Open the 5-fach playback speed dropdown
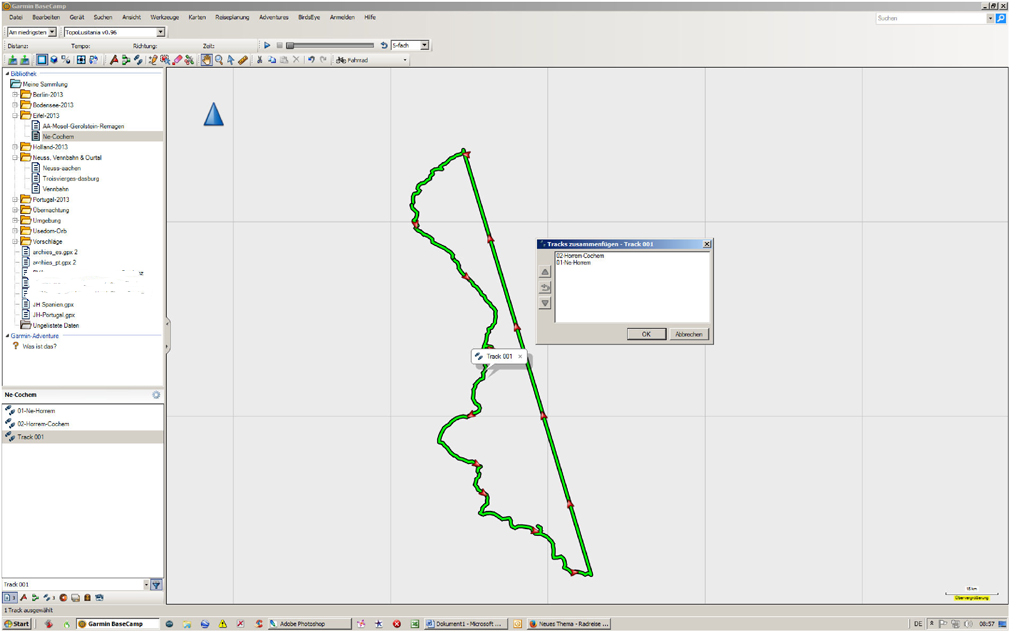This screenshot has height=639, width=1024. pos(424,45)
